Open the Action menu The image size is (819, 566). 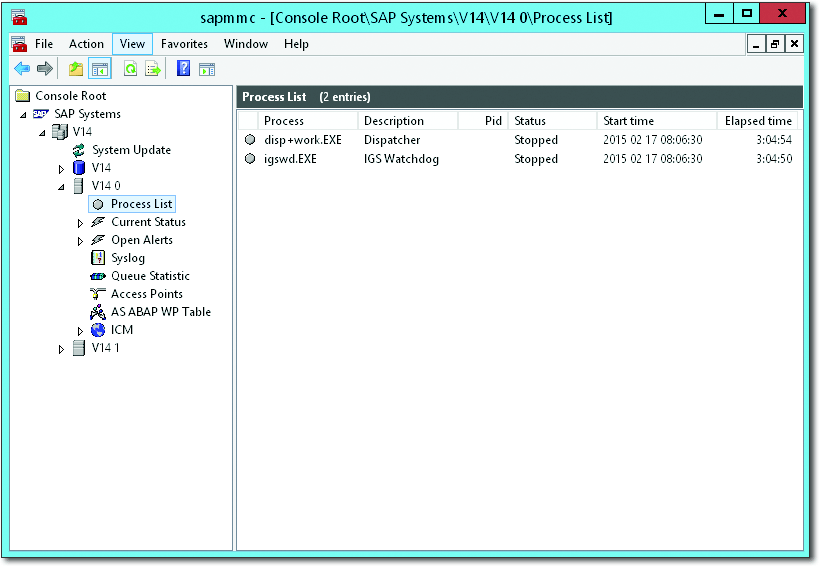(x=86, y=44)
